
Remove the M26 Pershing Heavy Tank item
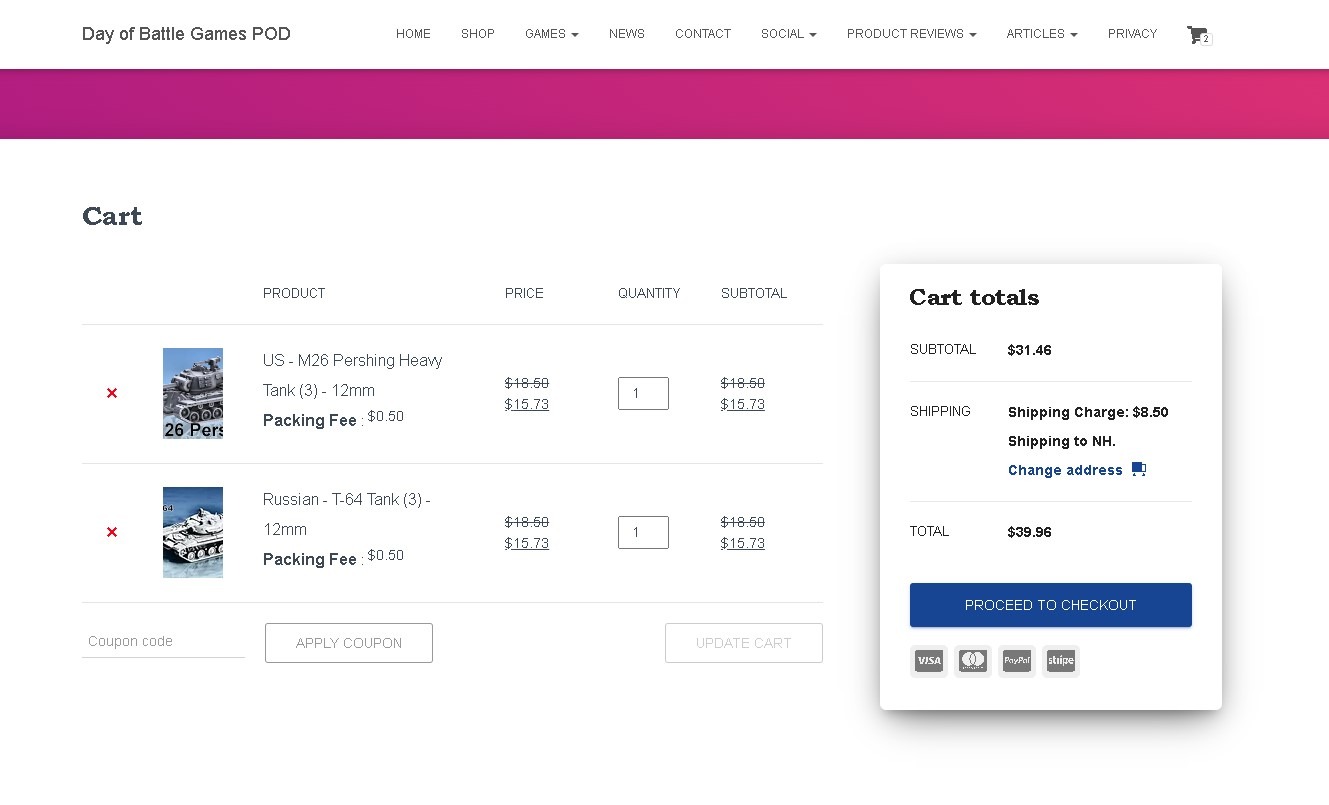click(112, 393)
